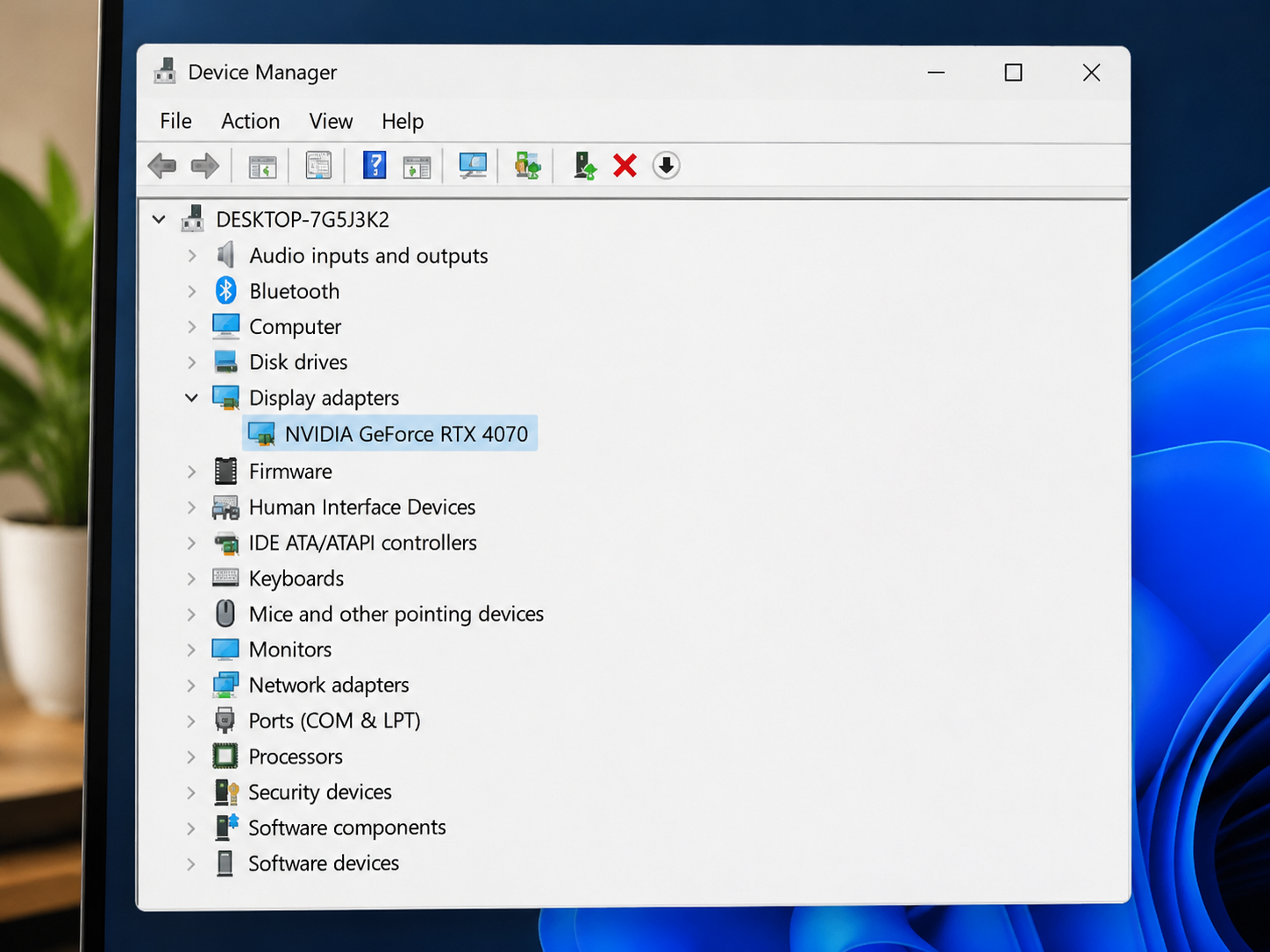Image resolution: width=1270 pixels, height=952 pixels.
Task: Click the Keyboards category icon
Action: point(225,577)
